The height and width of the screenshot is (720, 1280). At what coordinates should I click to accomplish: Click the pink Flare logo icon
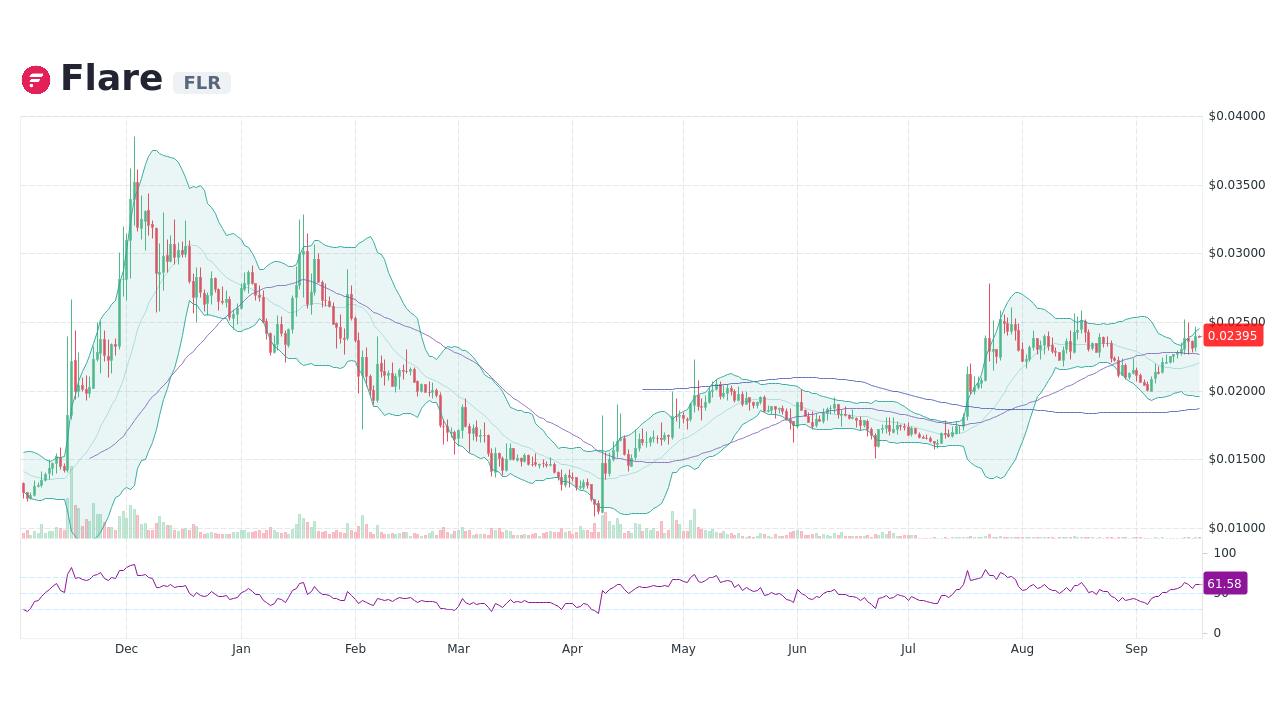tap(35, 79)
